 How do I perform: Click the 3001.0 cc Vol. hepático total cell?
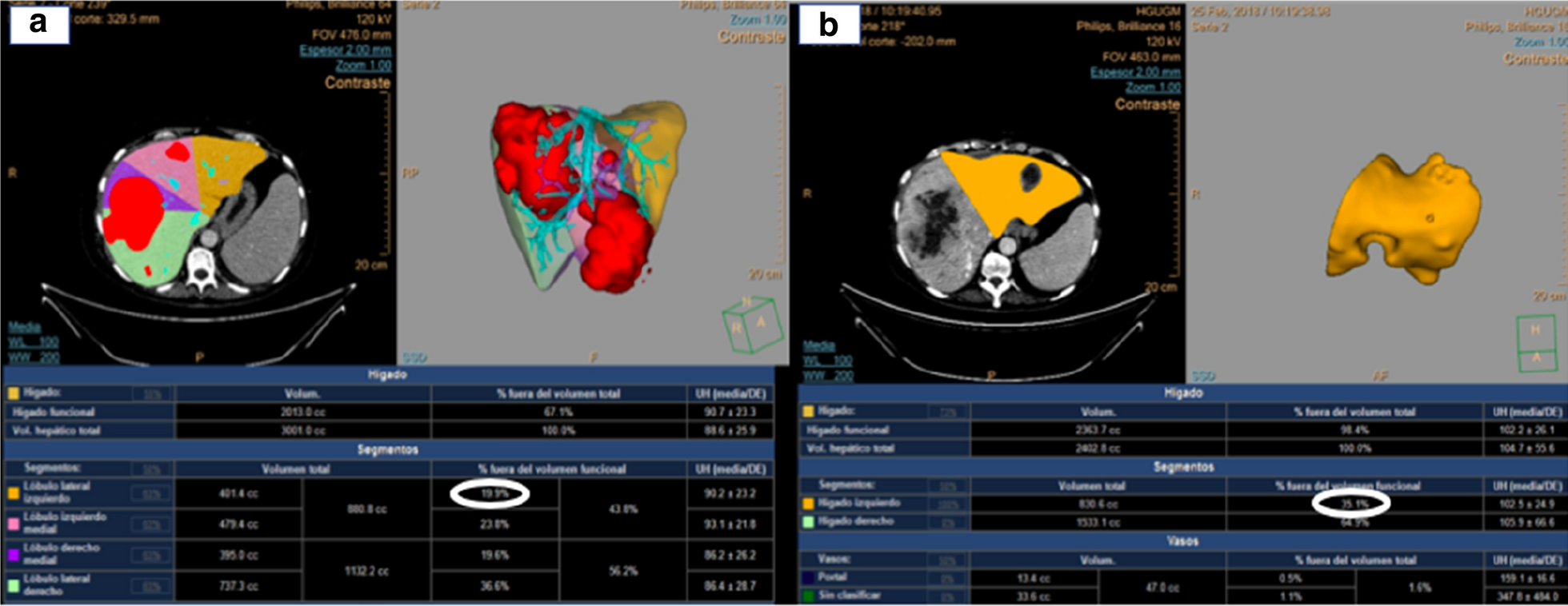pos(302,430)
